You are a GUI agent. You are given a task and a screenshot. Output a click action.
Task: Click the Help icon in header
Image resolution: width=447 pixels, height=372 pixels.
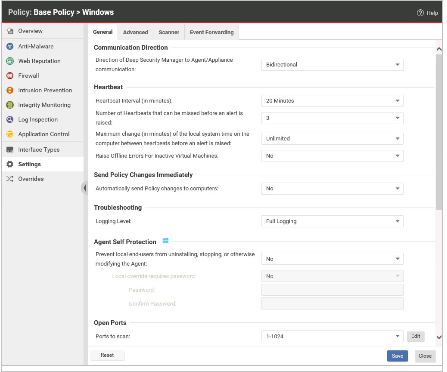tap(420, 13)
